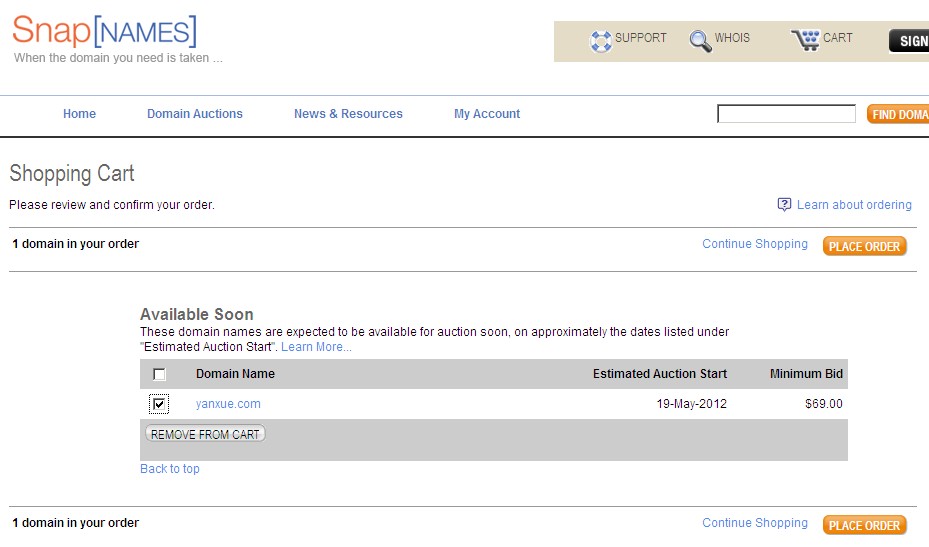Click the Support lifebuoy icon
Viewport: 929px width, 547px height.
(x=600, y=41)
